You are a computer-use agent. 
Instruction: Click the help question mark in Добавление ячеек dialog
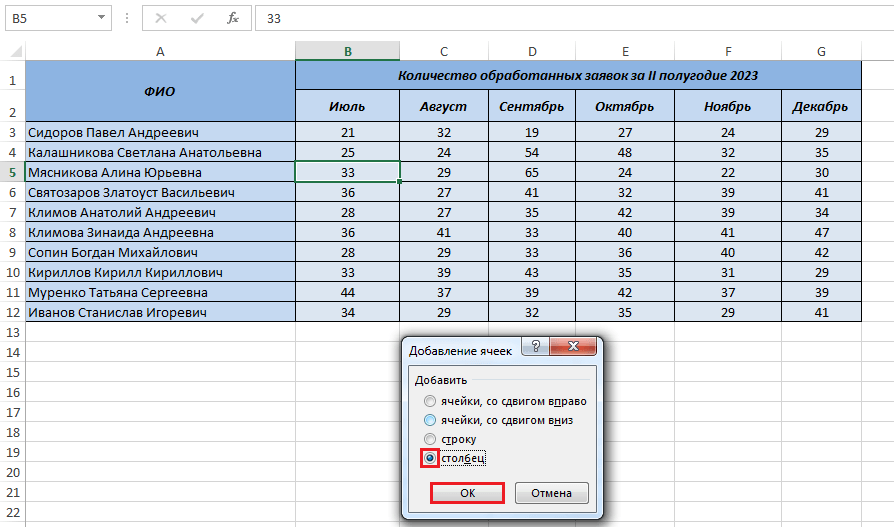point(536,348)
